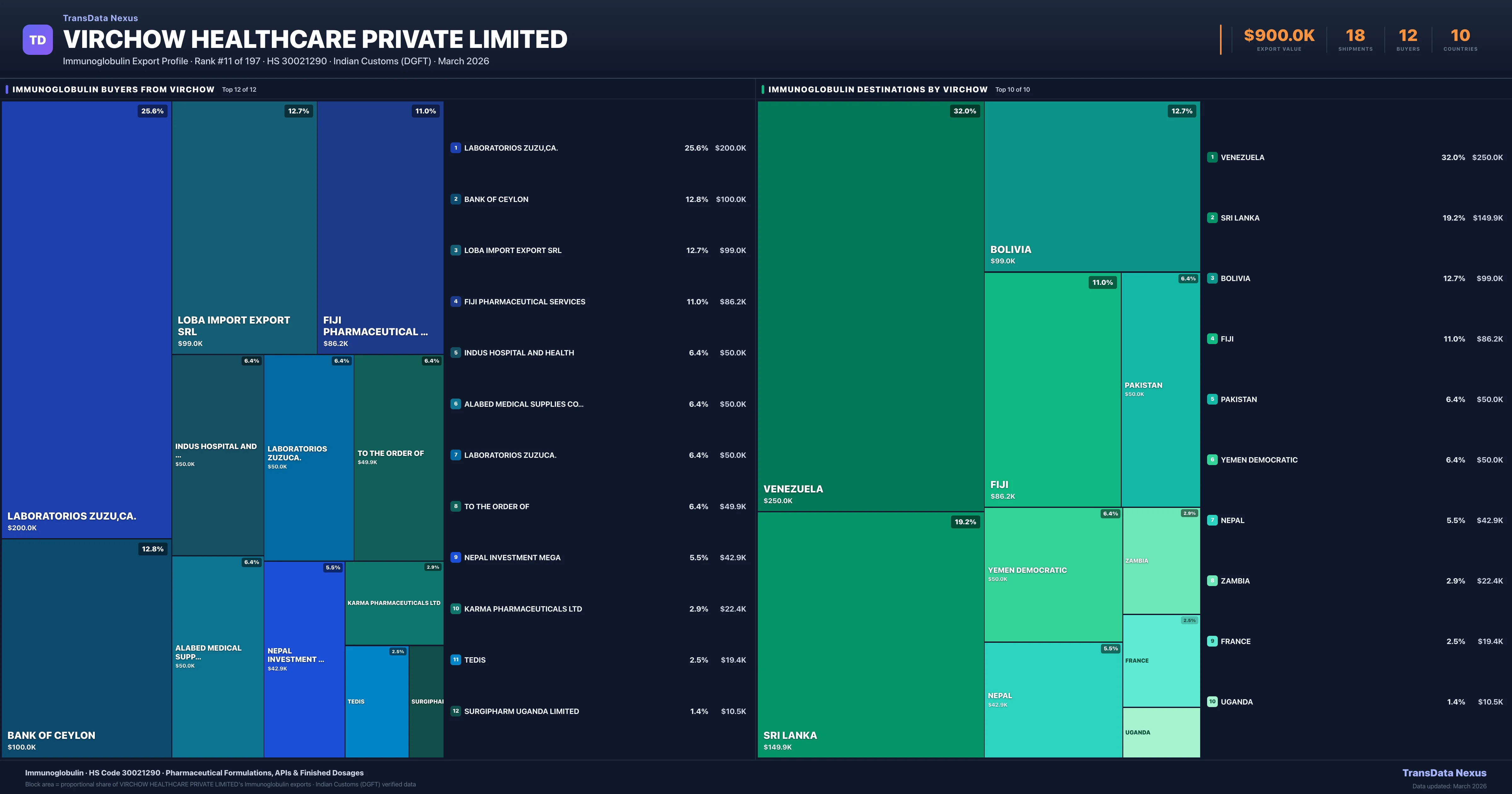Click the TD logo icon
This screenshot has height=794, width=1512.
[x=37, y=40]
